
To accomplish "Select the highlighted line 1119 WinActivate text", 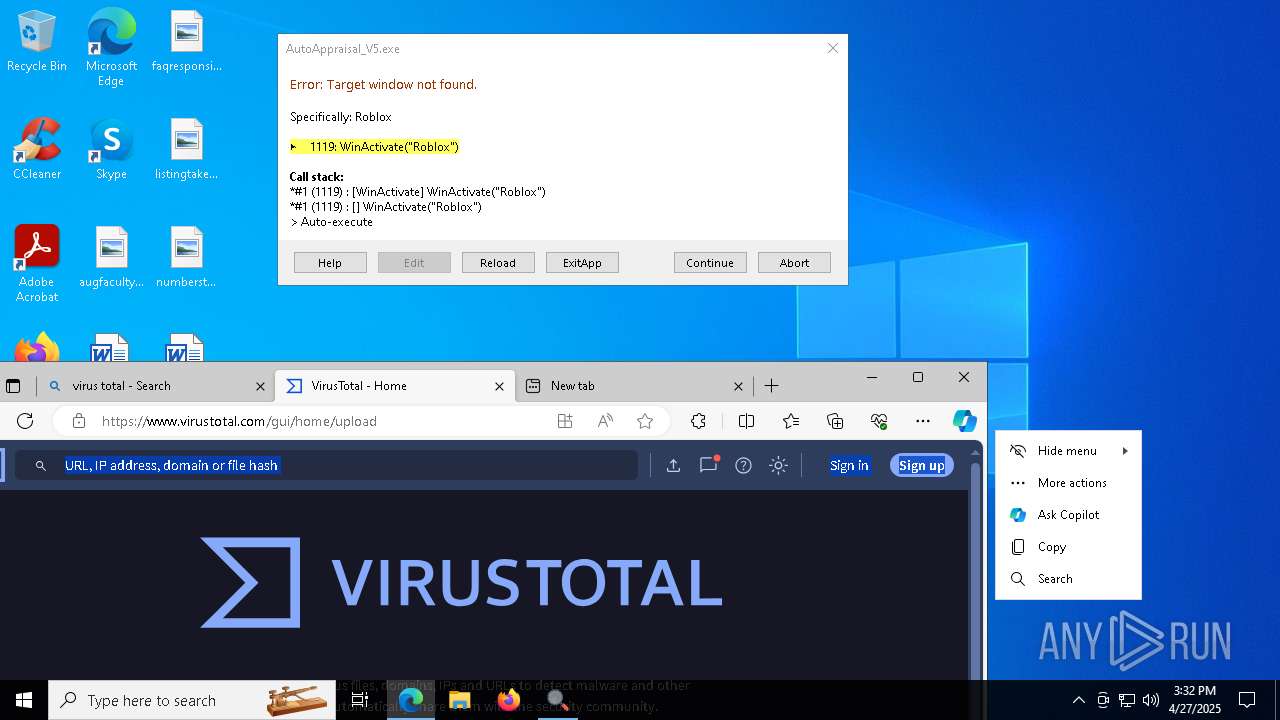I will 374,147.
